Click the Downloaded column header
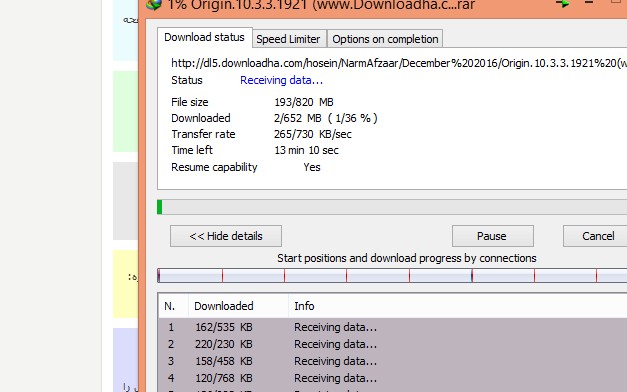 click(238, 306)
